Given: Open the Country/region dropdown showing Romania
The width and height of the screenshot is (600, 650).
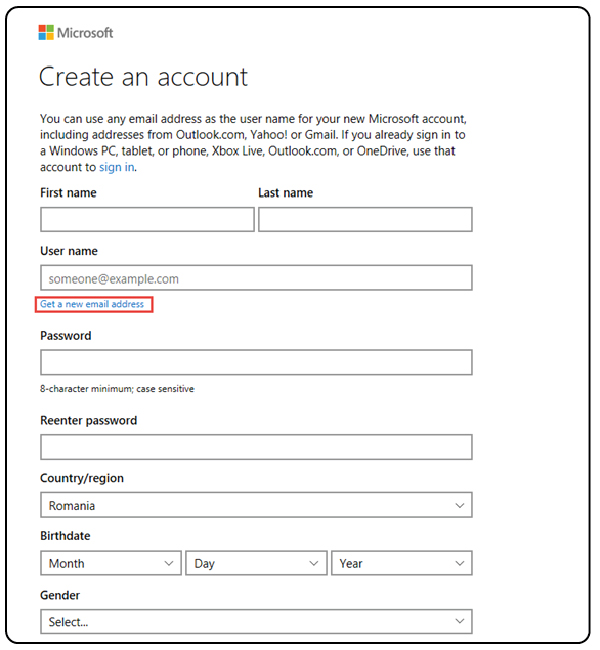Looking at the screenshot, I should click(x=256, y=505).
